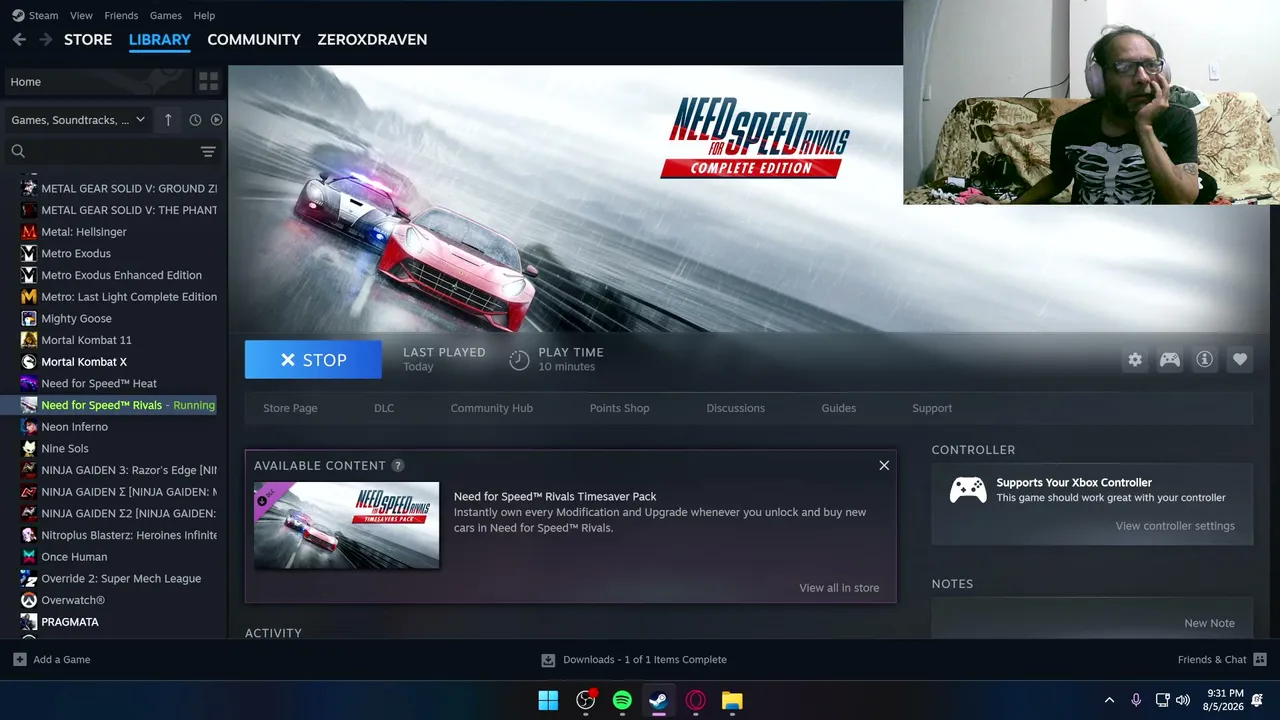Click the sort ascending arrow in library sidebar
1280x720 pixels.
pyautogui.click(x=168, y=120)
